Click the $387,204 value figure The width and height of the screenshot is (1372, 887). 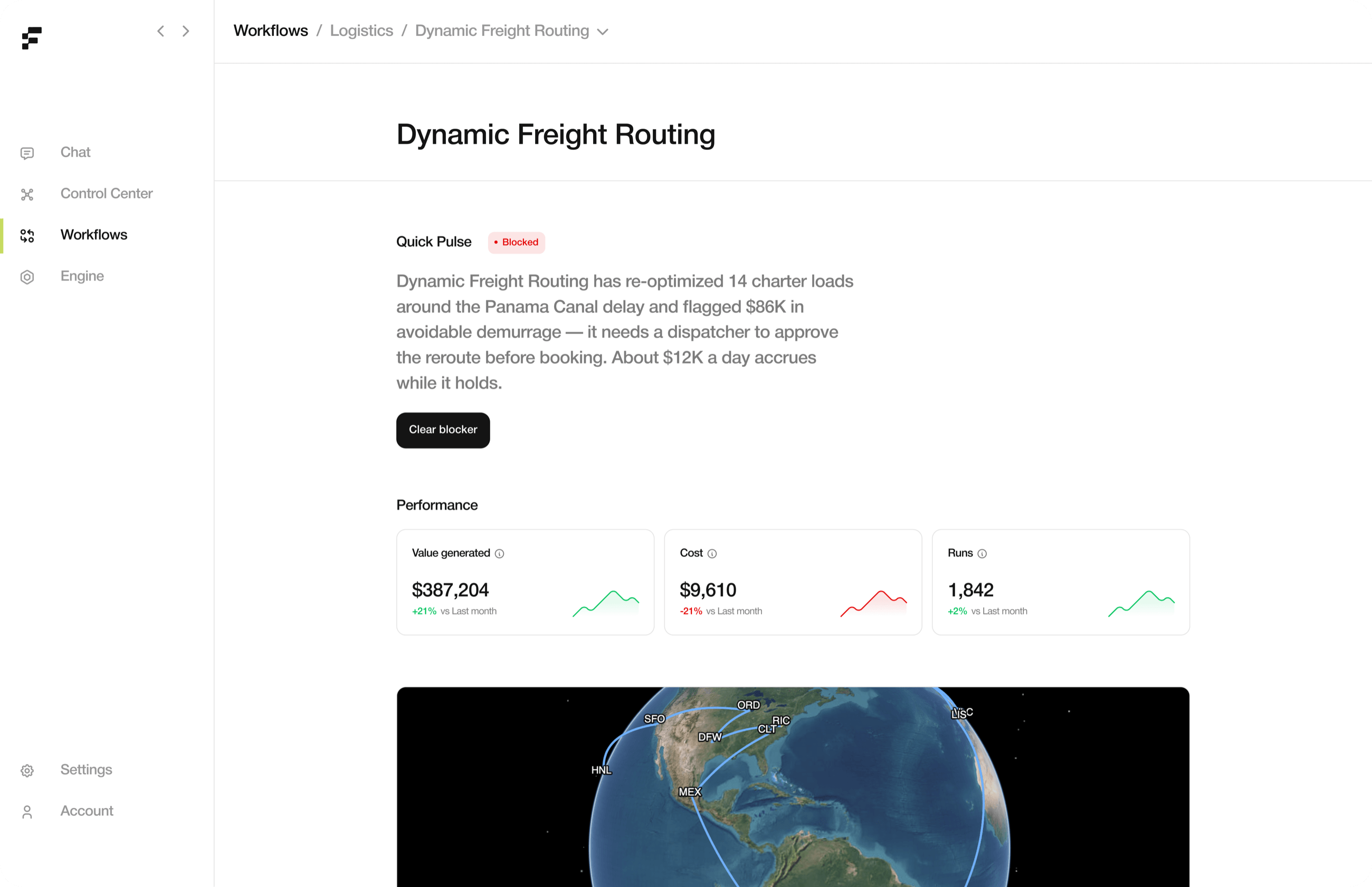tap(451, 590)
